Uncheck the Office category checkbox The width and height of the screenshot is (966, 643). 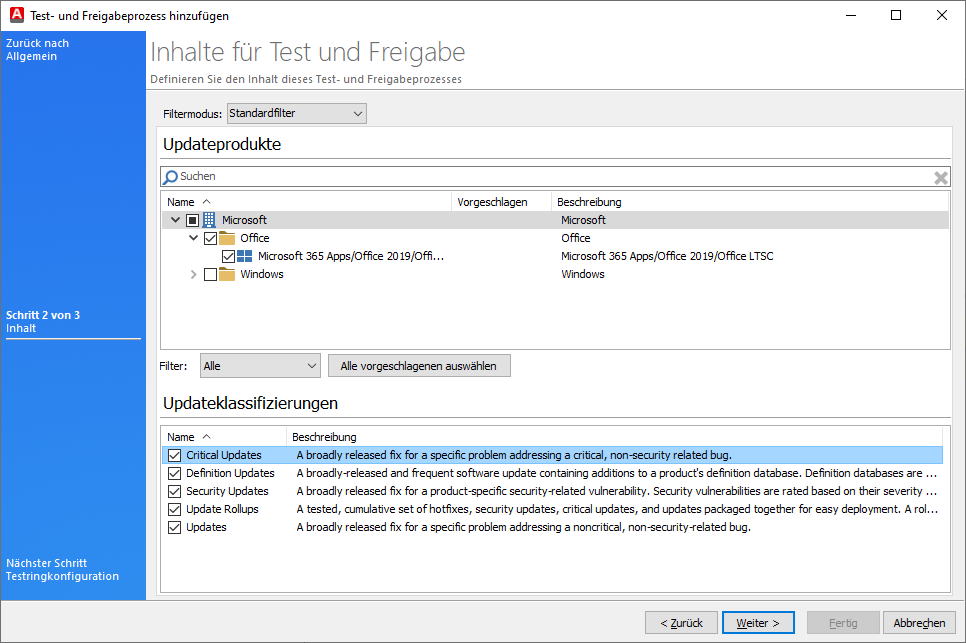click(x=210, y=238)
